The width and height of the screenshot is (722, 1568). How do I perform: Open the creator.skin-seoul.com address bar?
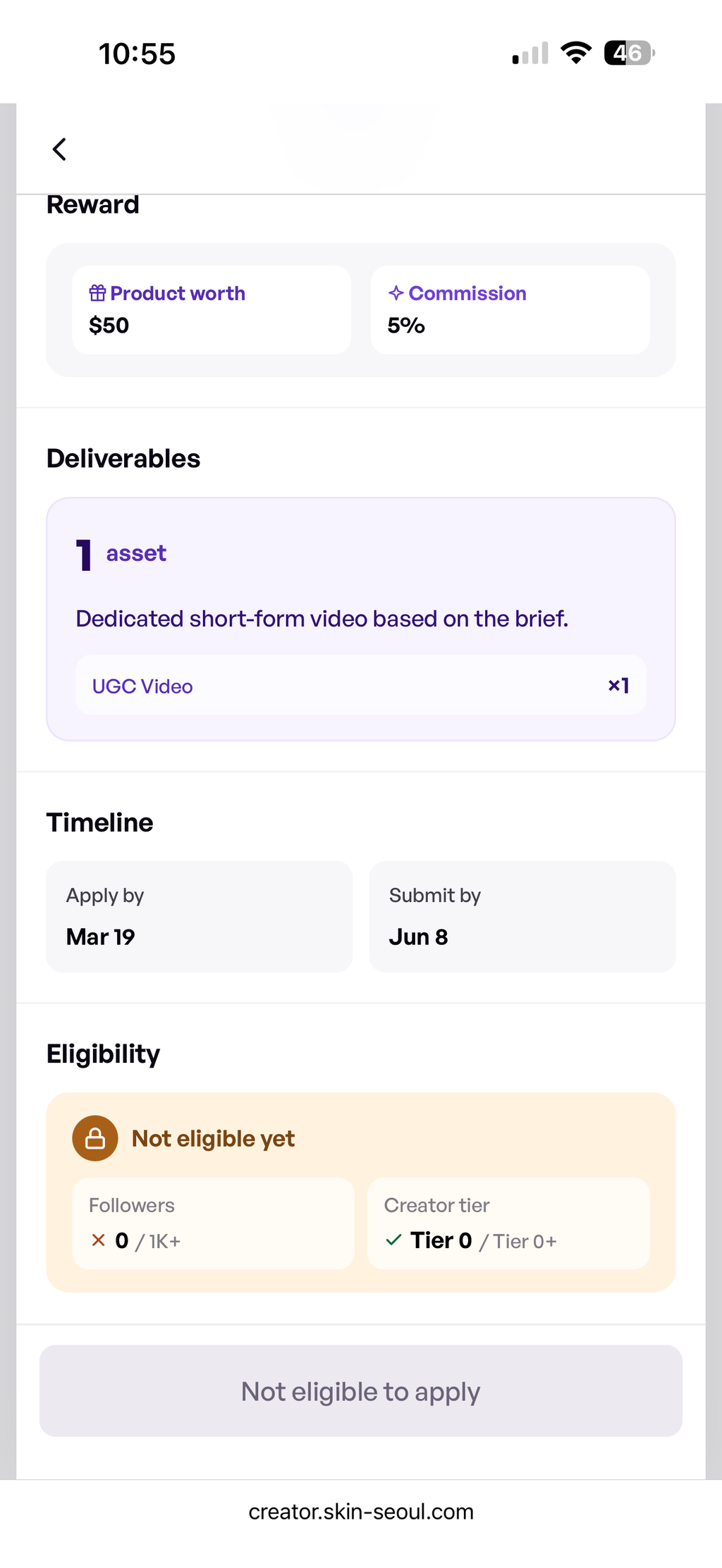(x=361, y=1512)
